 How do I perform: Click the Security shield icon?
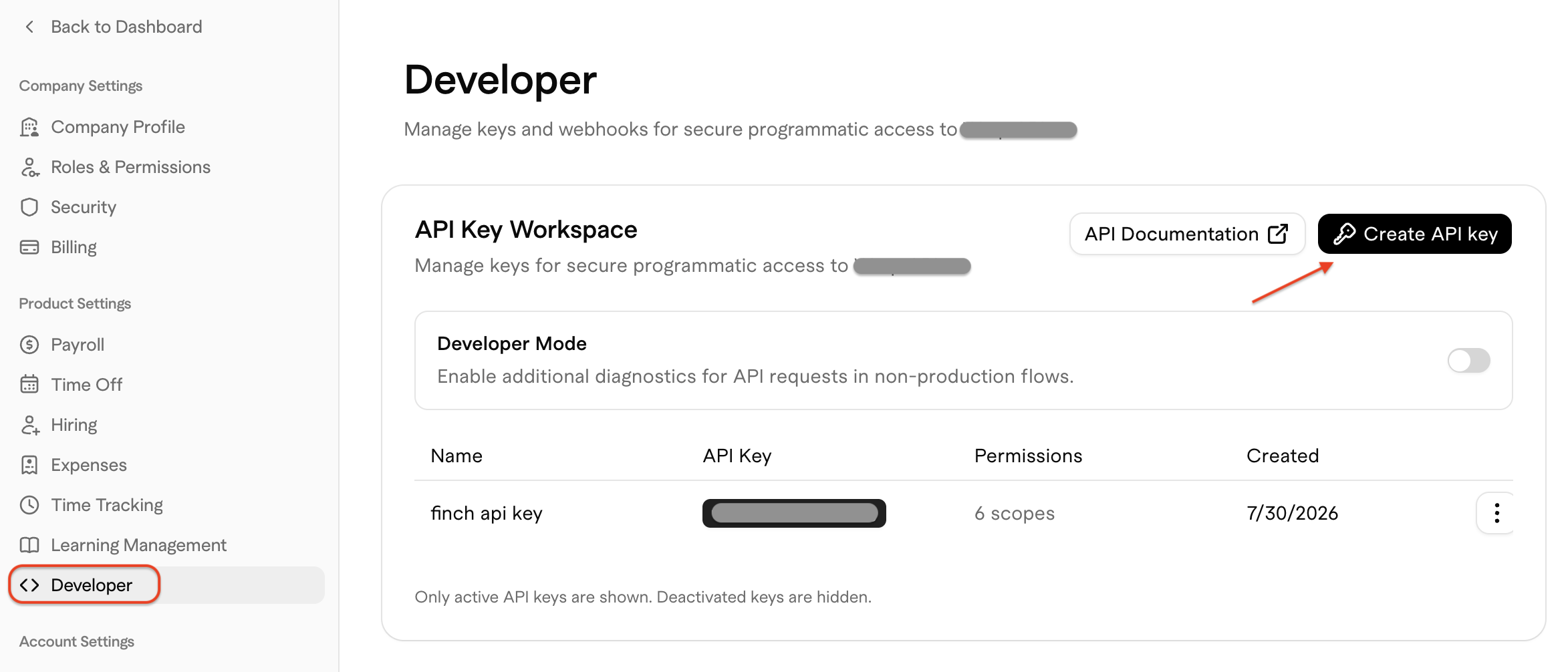click(x=29, y=207)
